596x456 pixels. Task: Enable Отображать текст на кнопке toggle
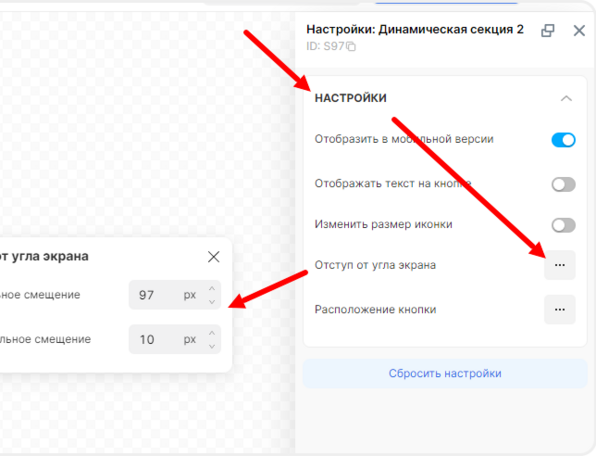pyautogui.click(x=563, y=185)
